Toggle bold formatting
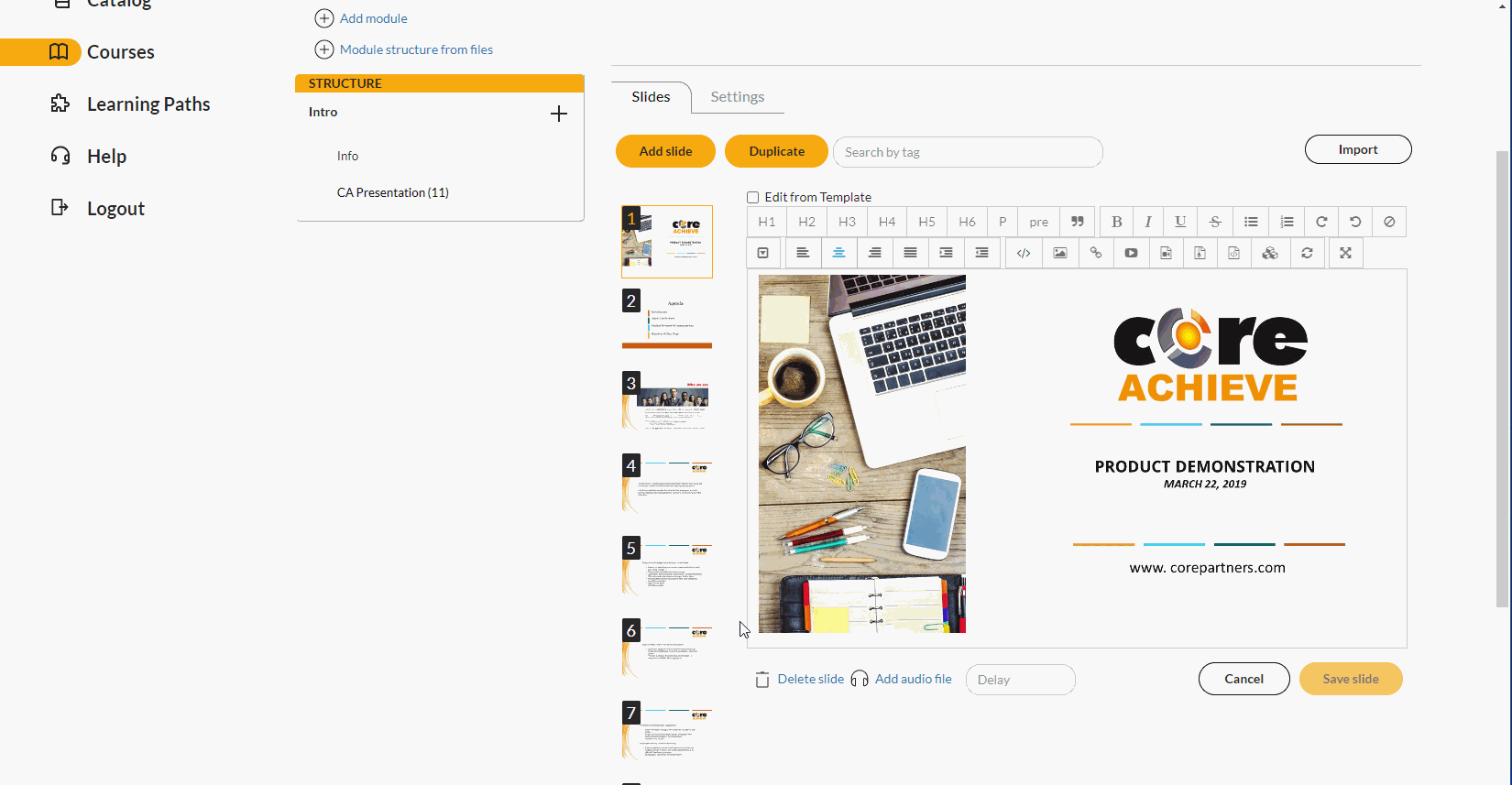The width and height of the screenshot is (1512, 785). click(1116, 222)
